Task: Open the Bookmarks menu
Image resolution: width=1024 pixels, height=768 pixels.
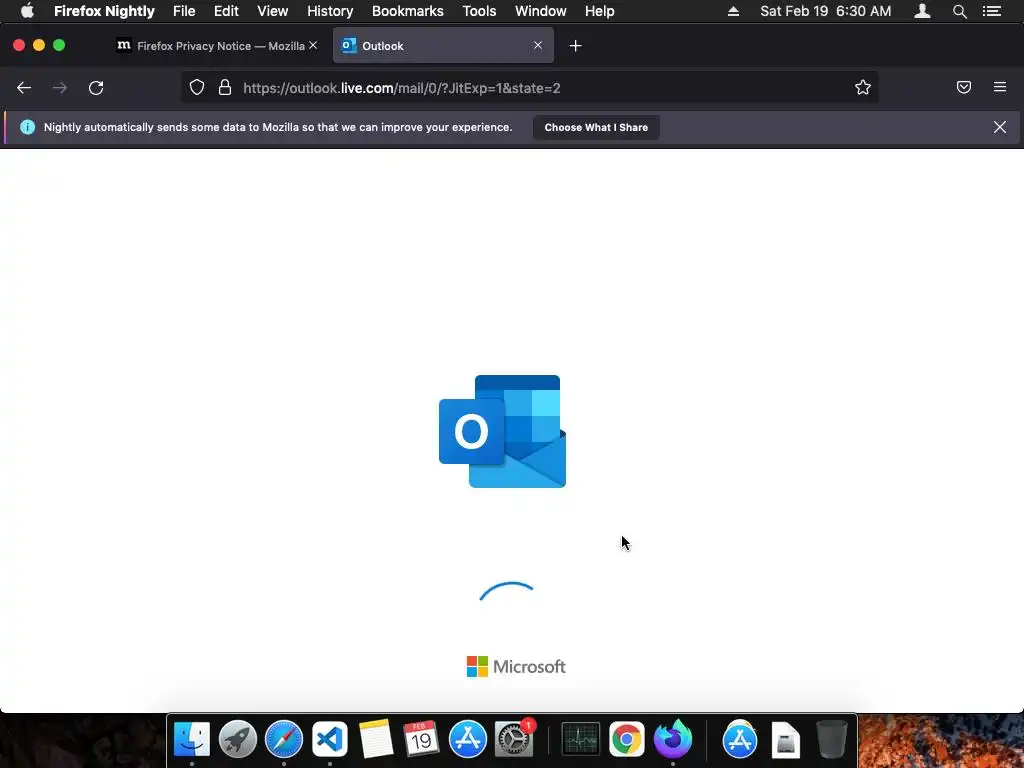Action: pyautogui.click(x=408, y=11)
